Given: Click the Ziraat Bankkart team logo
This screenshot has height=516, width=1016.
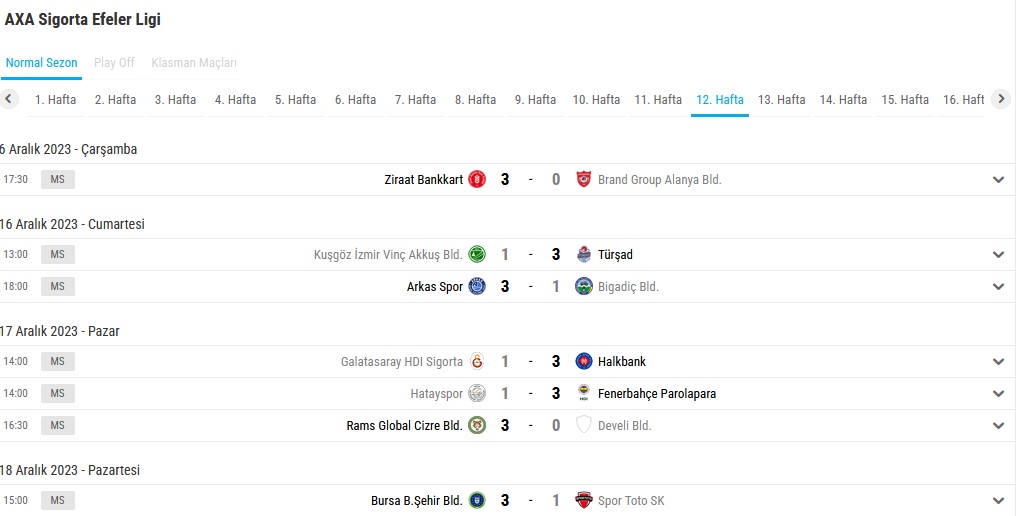Looking at the screenshot, I should coord(477,180).
